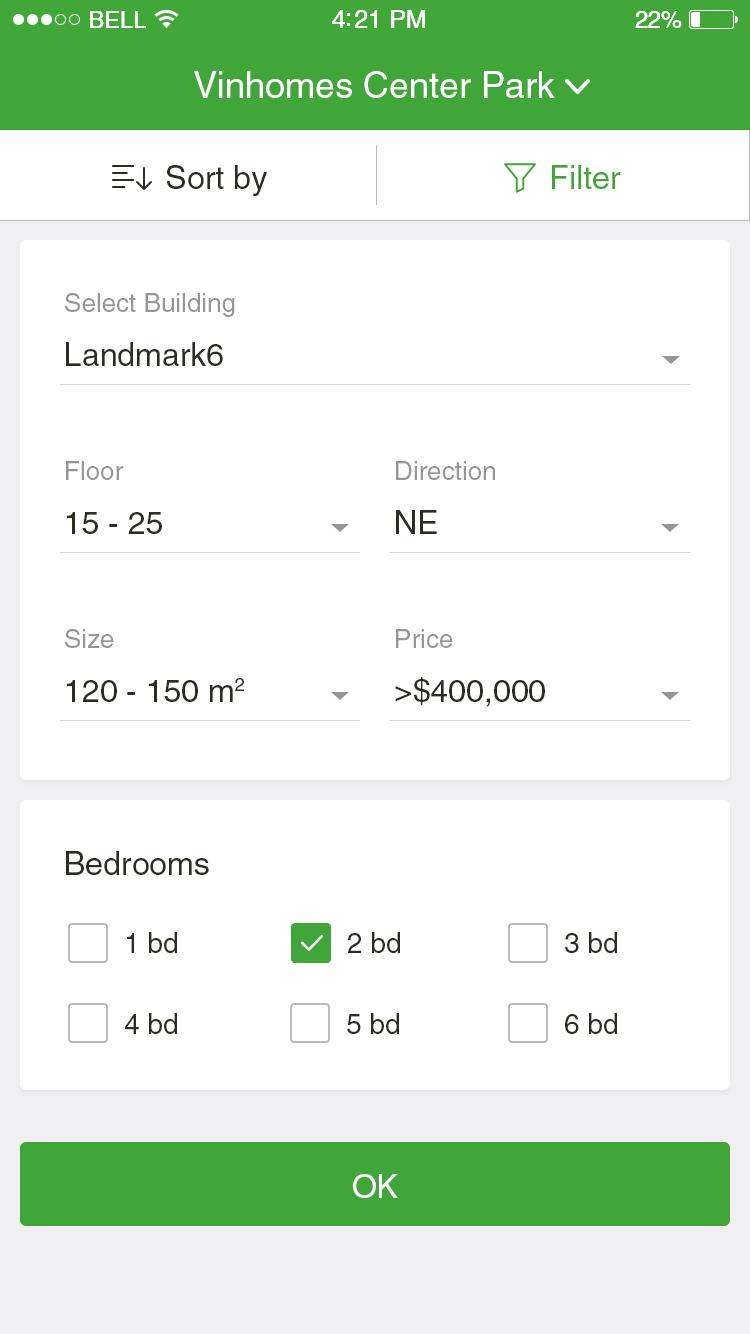This screenshot has width=750, height=1334.
Task: Tap the Price dropdown arrow
Action: 670,695
